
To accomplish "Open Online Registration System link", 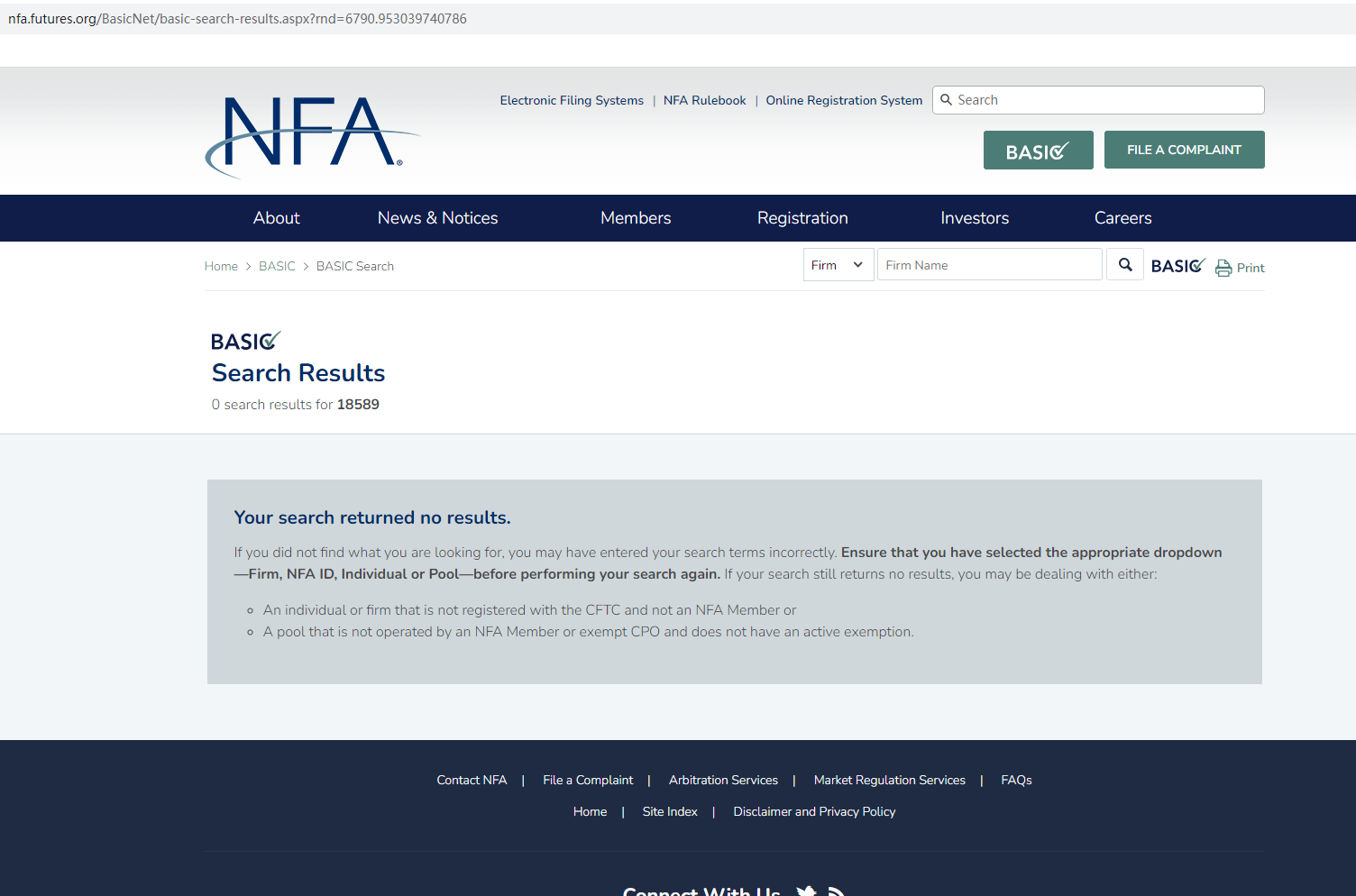I will click(844, 100).
